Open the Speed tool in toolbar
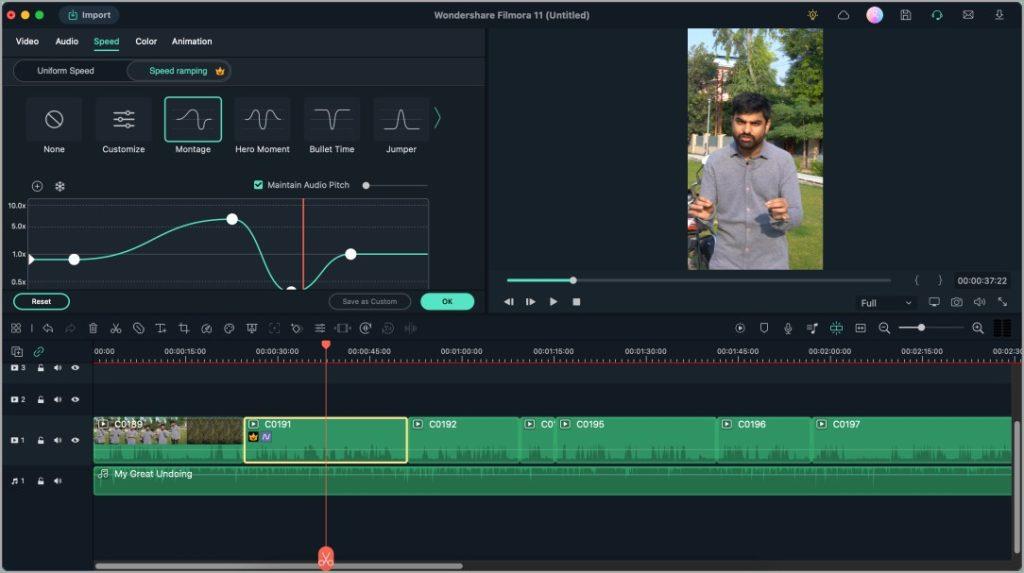The image size is (1024, 573). [206, 328]
